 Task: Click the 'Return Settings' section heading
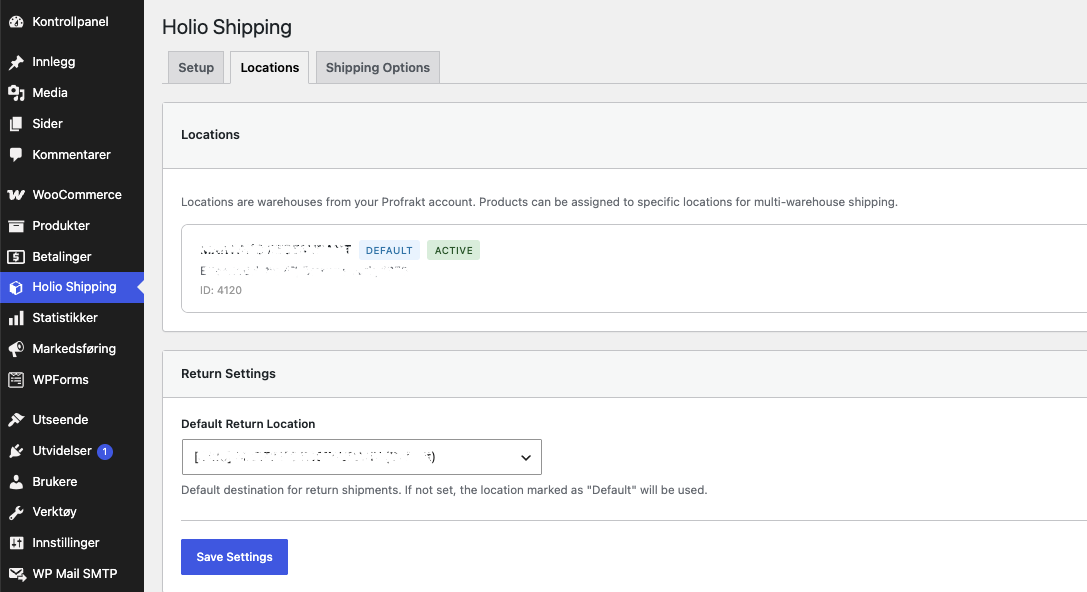pyautogui.click(x=228, y=374)
